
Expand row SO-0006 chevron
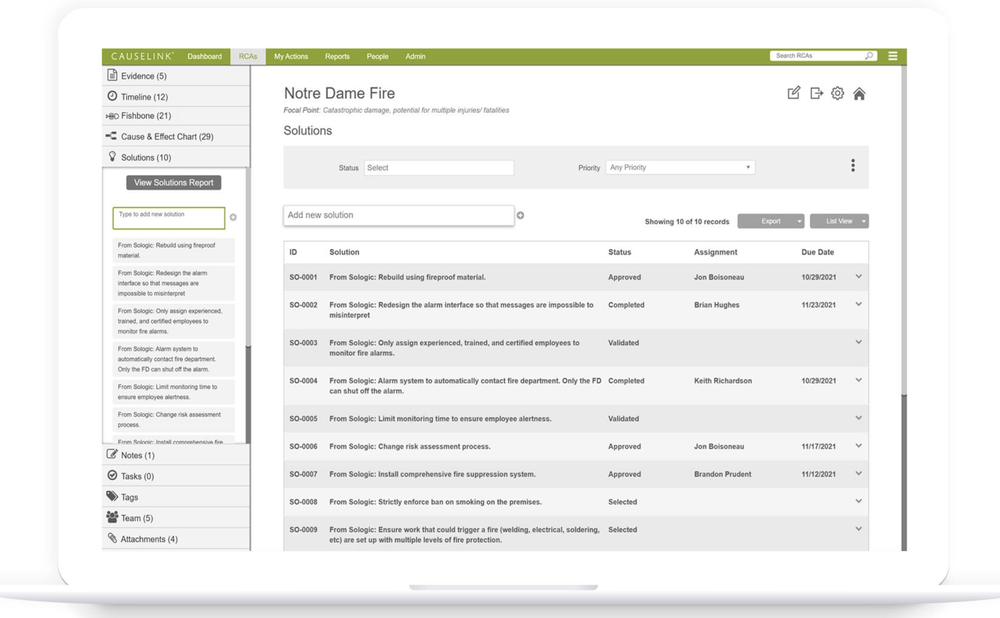pos(858,446)
